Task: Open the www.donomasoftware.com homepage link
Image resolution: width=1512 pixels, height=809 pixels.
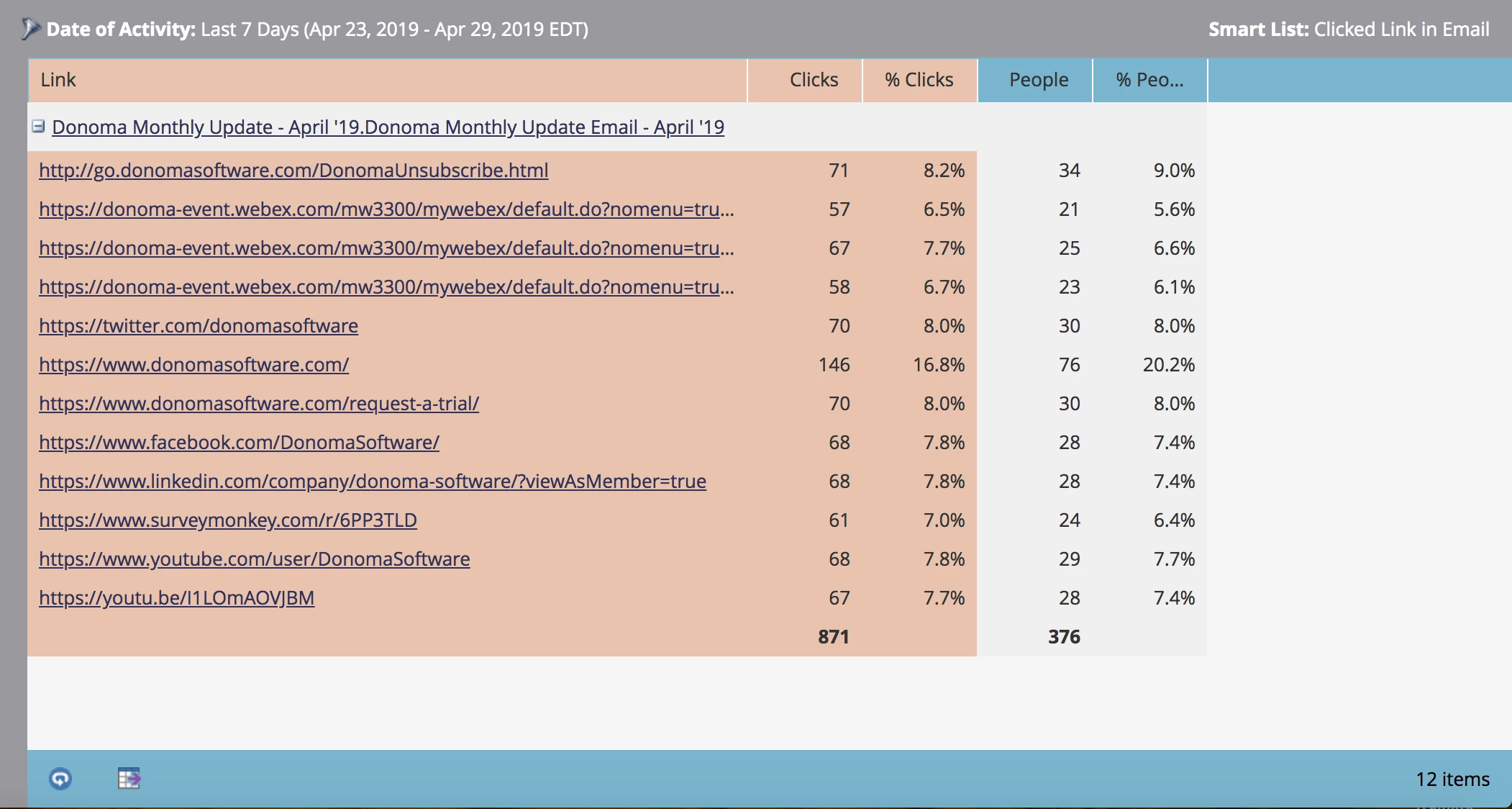Action: click(x=194, y=365)
